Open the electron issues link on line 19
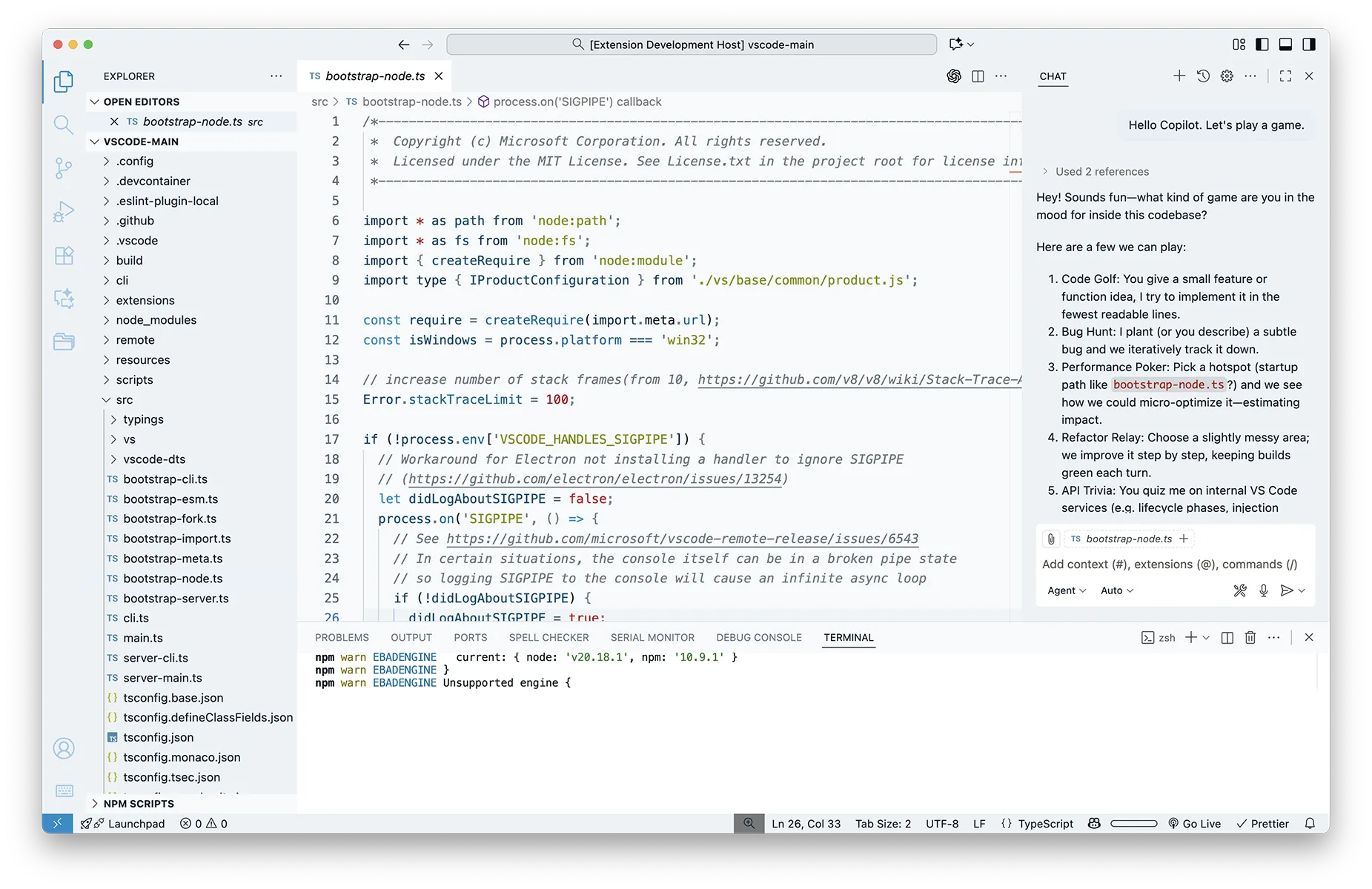 point(594,479)
